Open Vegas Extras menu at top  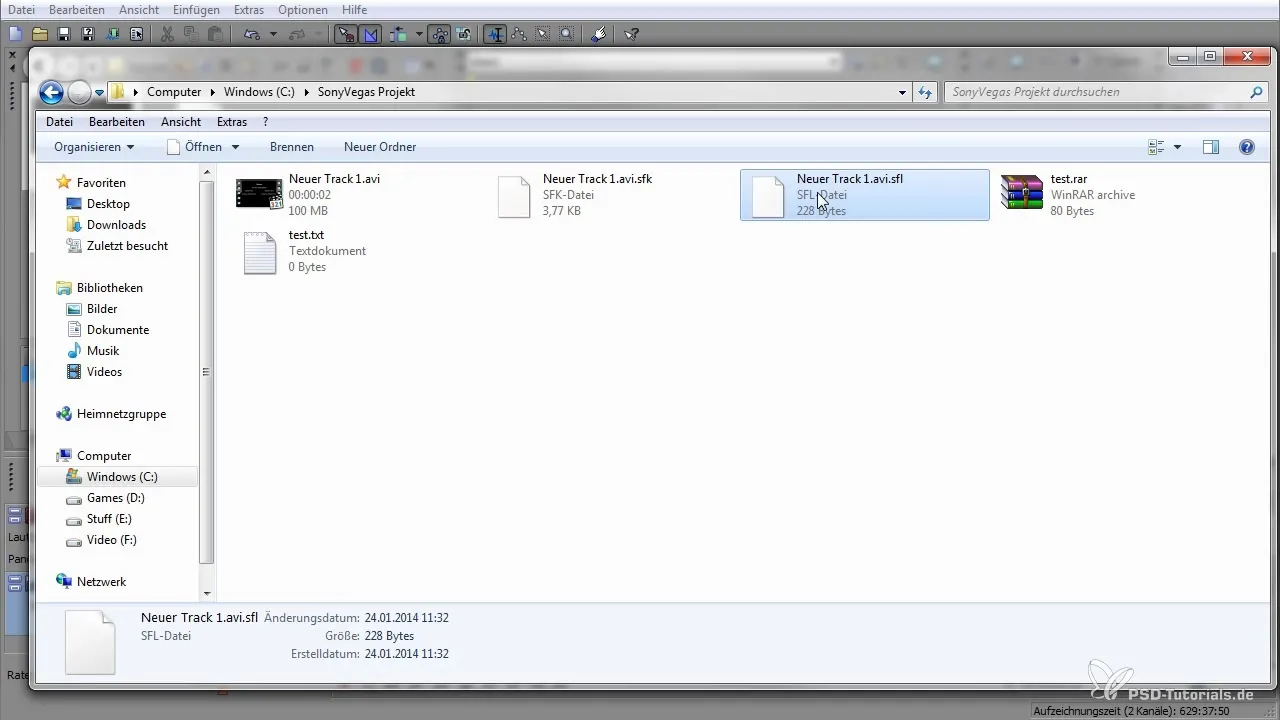point(247,9)
